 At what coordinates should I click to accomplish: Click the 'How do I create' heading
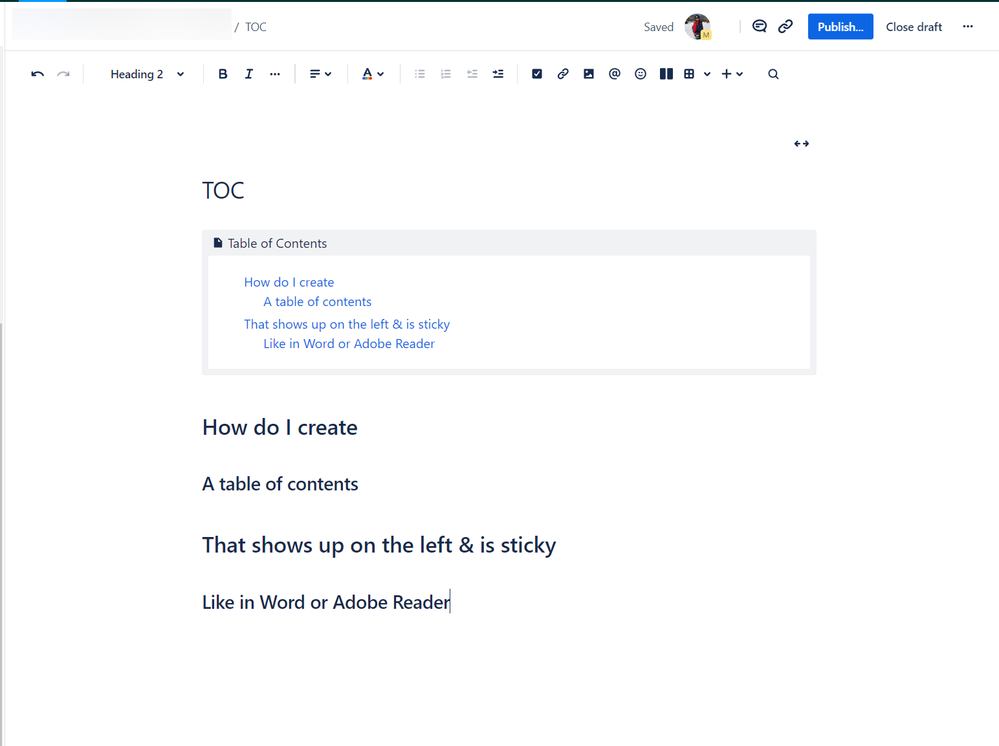coord(280,427)
